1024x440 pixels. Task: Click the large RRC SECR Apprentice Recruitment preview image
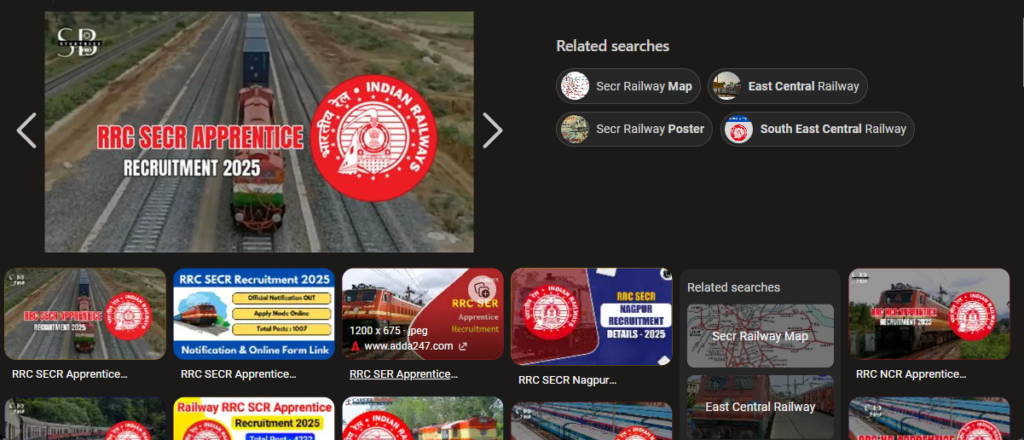pyautogui.click(x=259, y=132)
